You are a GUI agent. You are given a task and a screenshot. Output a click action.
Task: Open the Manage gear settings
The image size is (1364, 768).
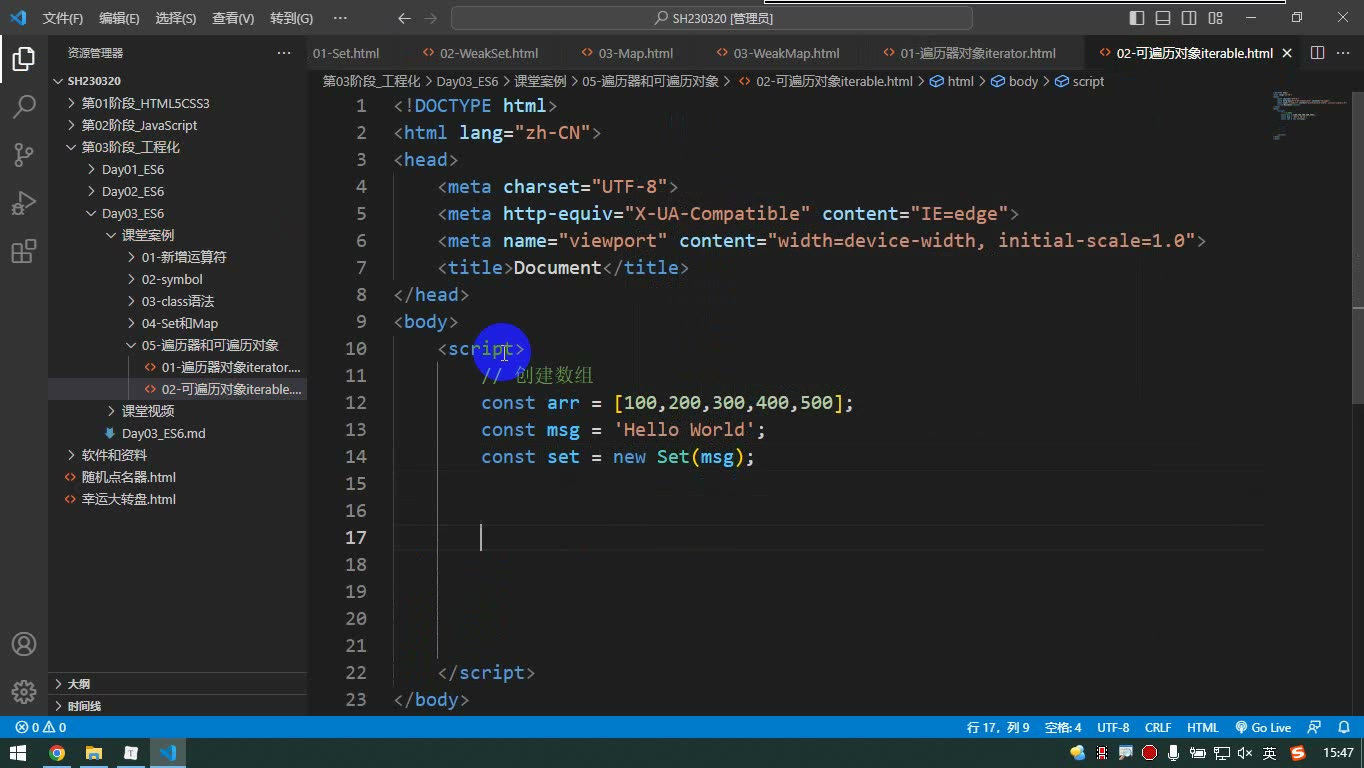[x=24, y=692]
